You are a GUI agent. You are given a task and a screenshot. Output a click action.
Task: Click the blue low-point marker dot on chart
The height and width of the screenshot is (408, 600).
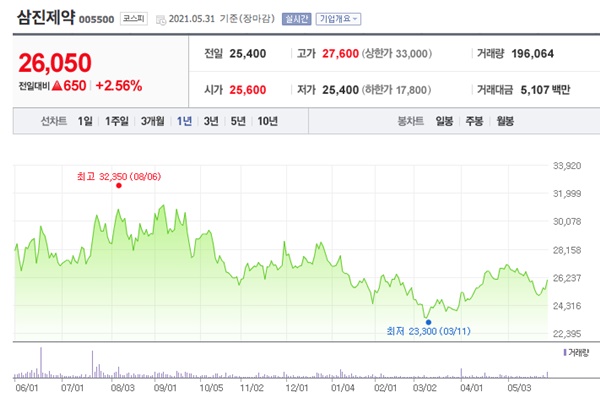tap(428, 322)
